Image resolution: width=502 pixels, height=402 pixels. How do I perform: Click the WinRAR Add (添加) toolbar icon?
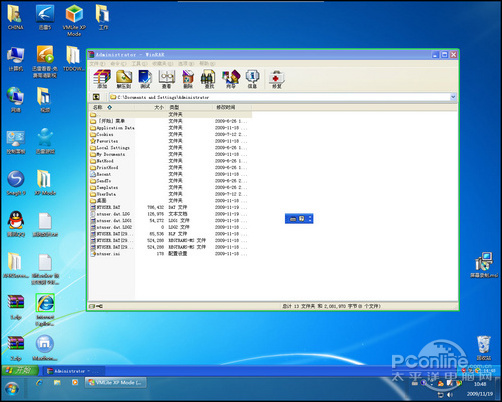(x=102, y=79)
